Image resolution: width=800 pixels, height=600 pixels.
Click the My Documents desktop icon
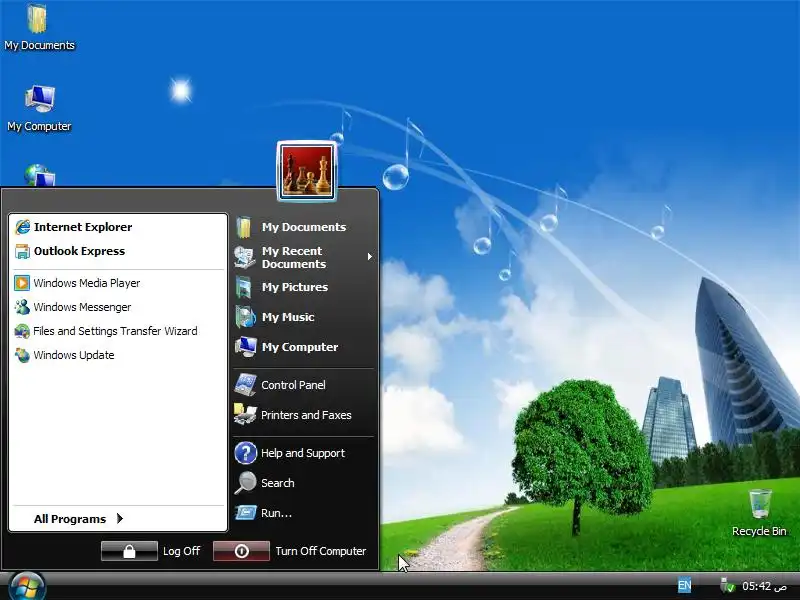[37, 19]
